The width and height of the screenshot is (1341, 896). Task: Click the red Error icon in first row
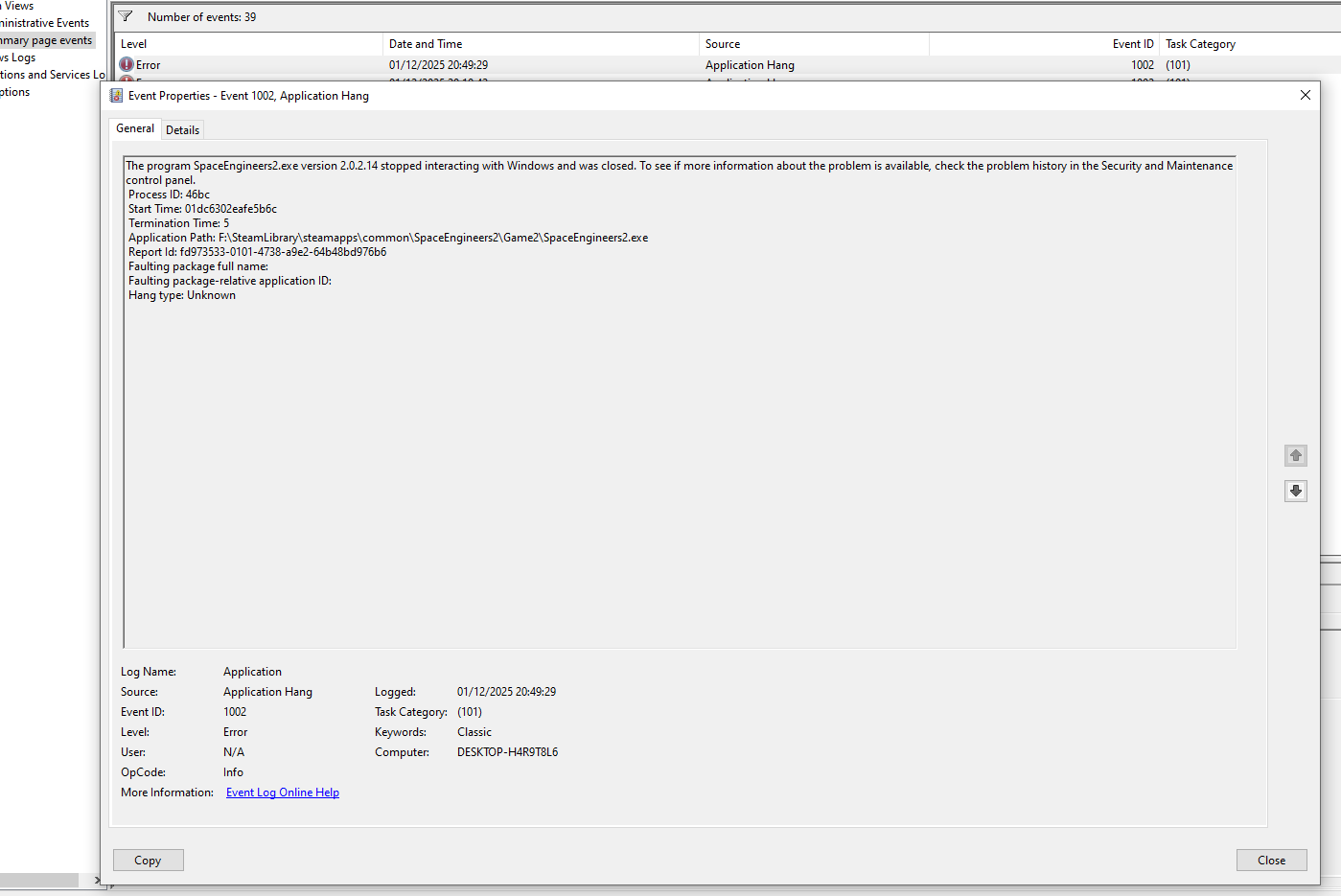coord(127,64)
